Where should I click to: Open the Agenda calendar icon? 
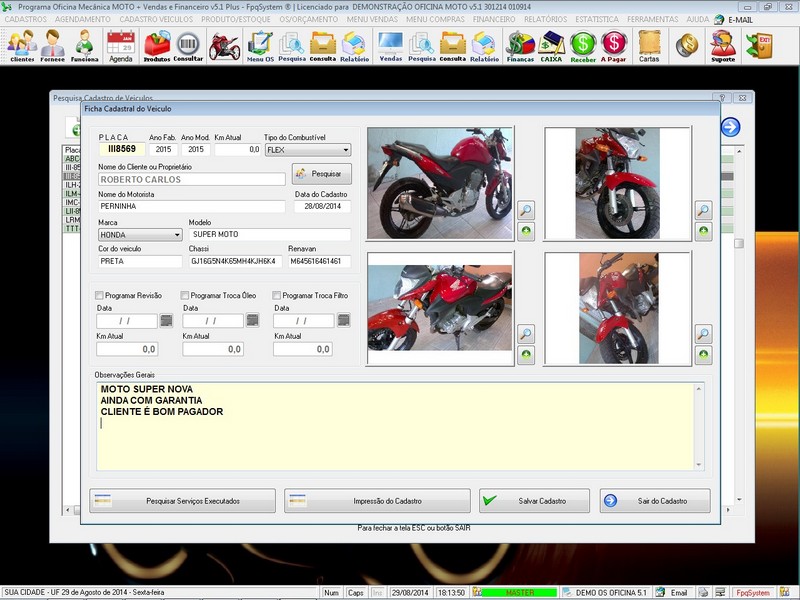(x=120, y=45)
